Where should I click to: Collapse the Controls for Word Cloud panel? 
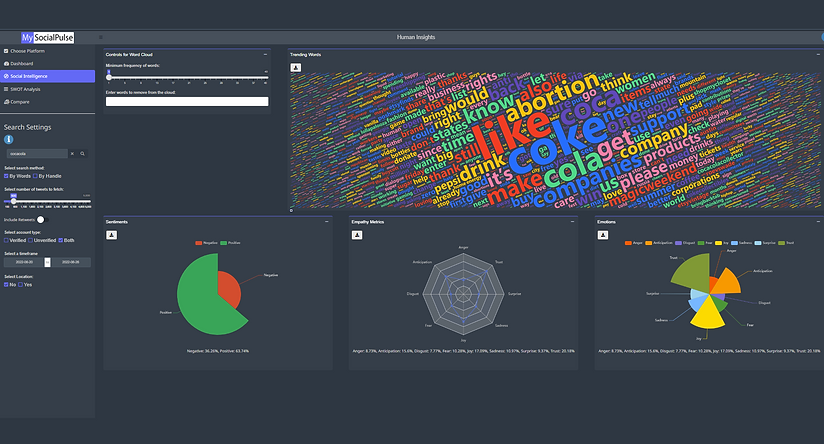point(265,55)
